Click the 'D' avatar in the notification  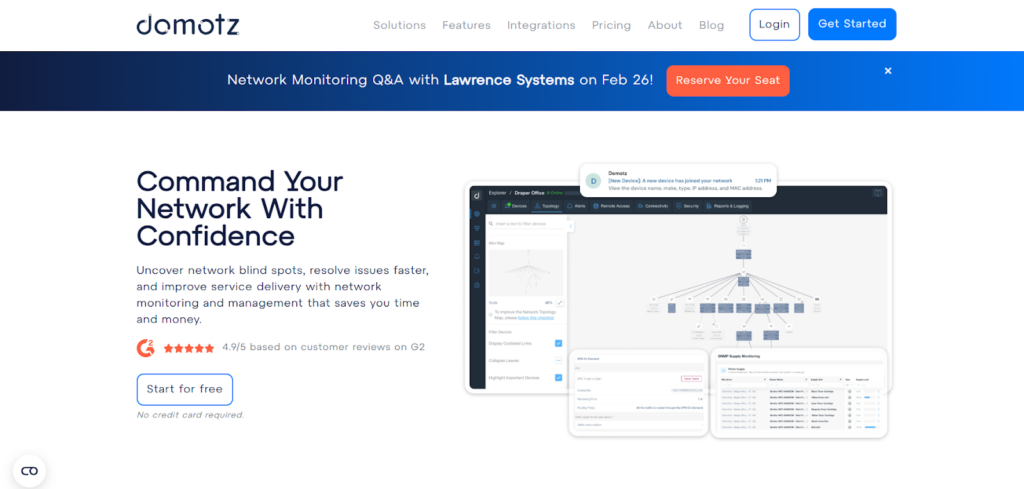pyautogui.click(x=593, y=181)
